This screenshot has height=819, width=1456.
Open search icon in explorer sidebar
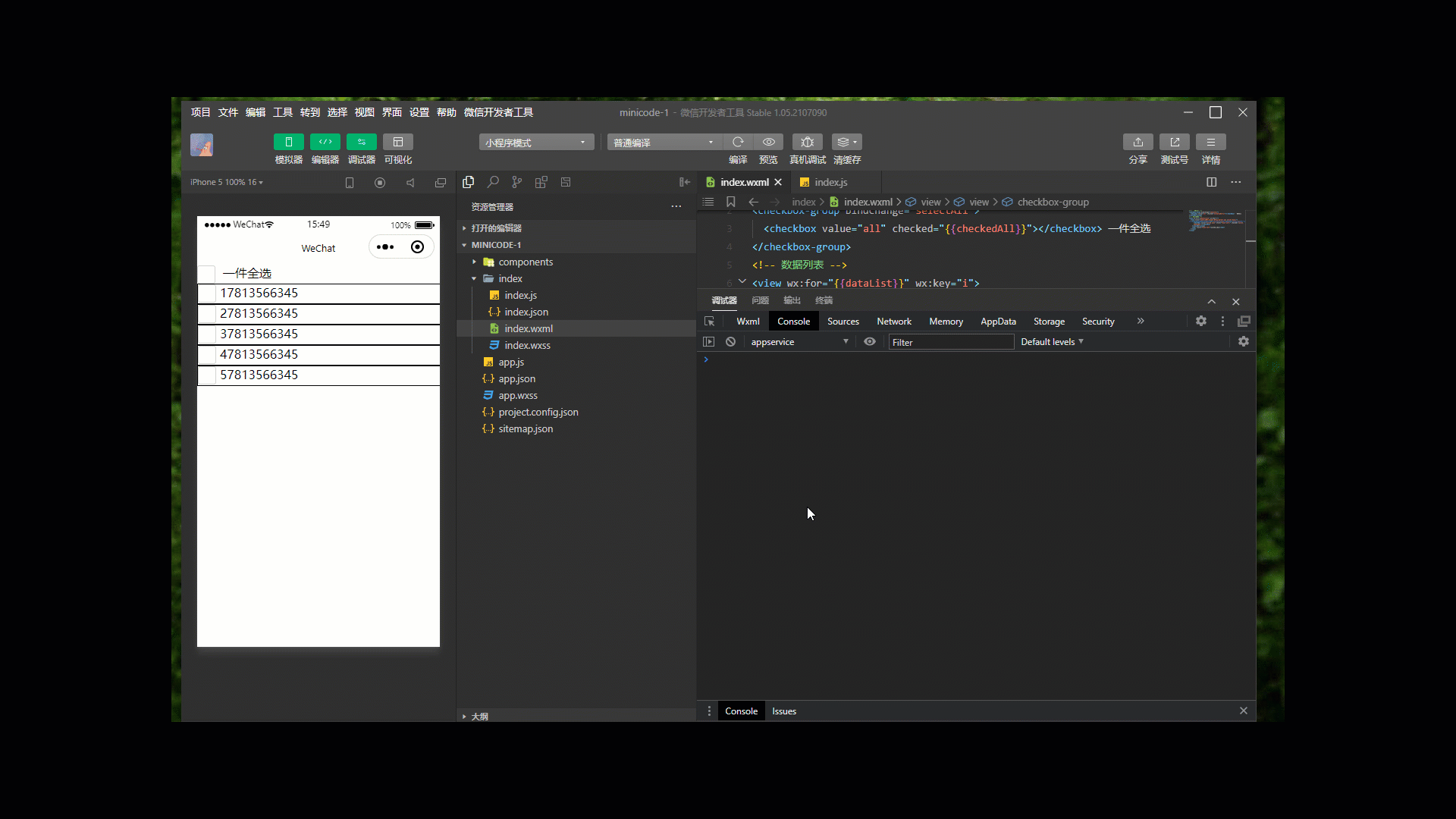[x=493, y=182]
